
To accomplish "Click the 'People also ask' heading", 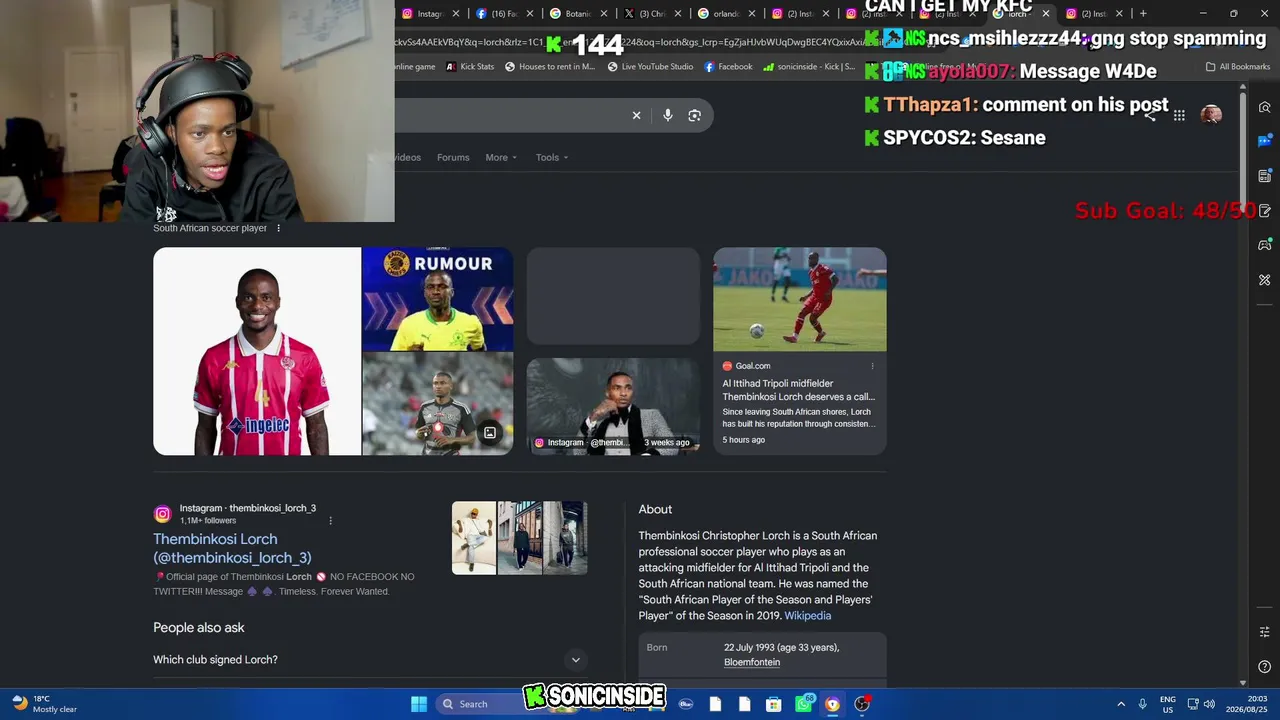I will tap(199, 628).
